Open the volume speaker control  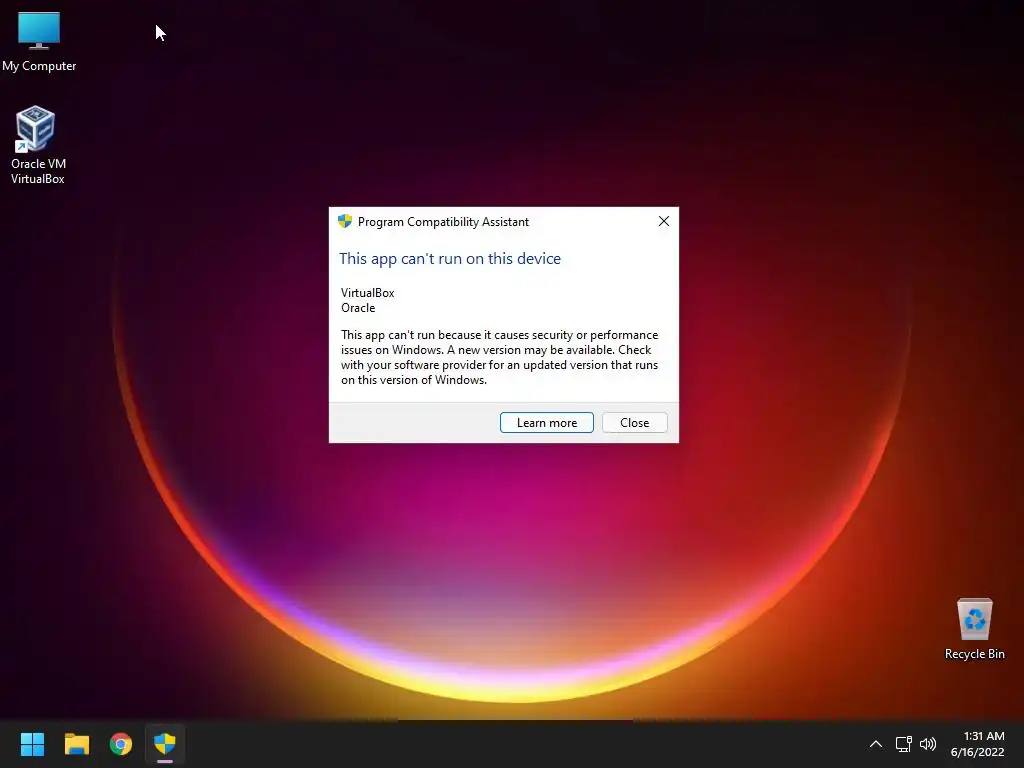[927, 744]
